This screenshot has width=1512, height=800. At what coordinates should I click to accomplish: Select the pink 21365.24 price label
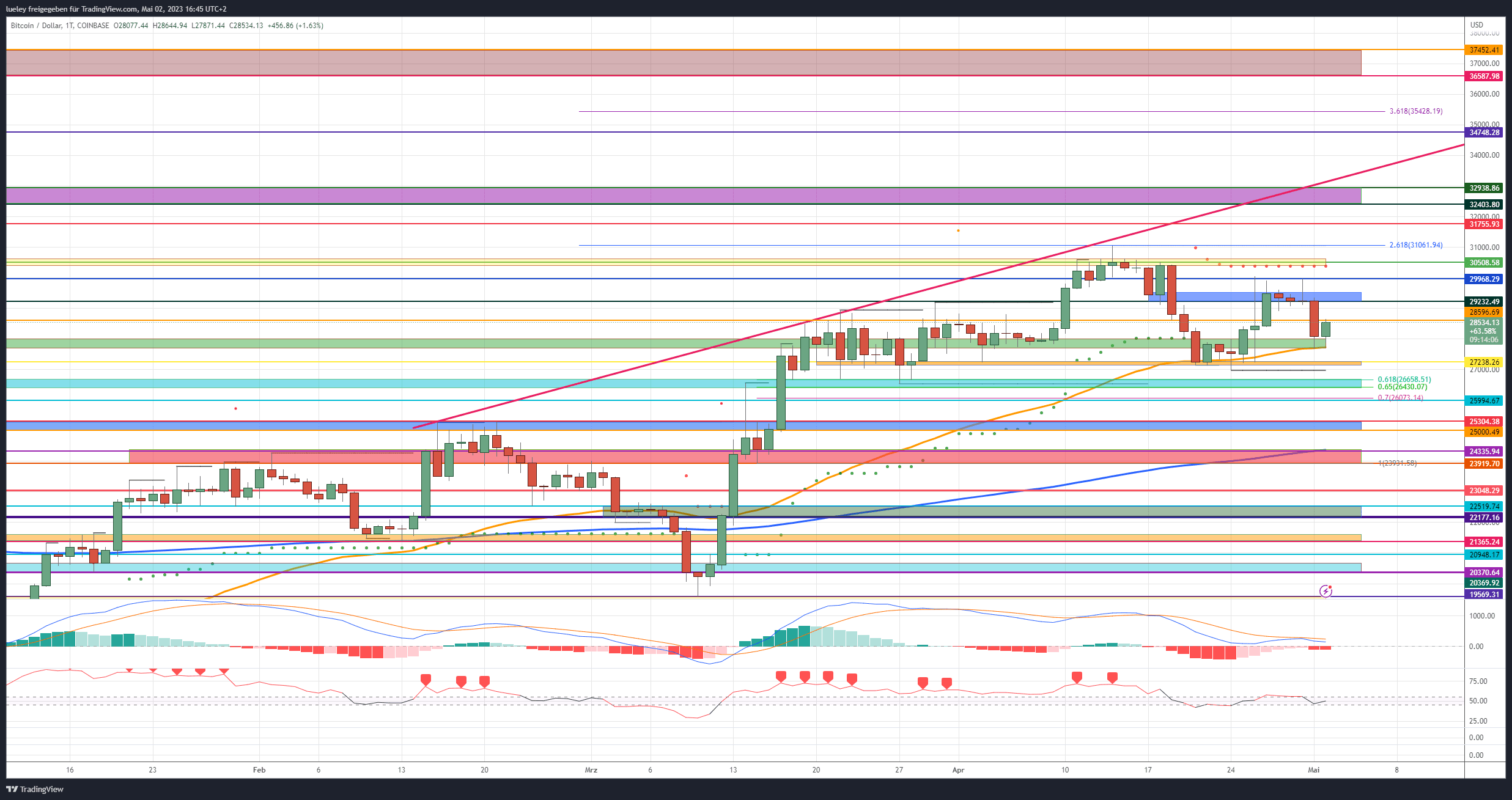(x=1484, y=542)
